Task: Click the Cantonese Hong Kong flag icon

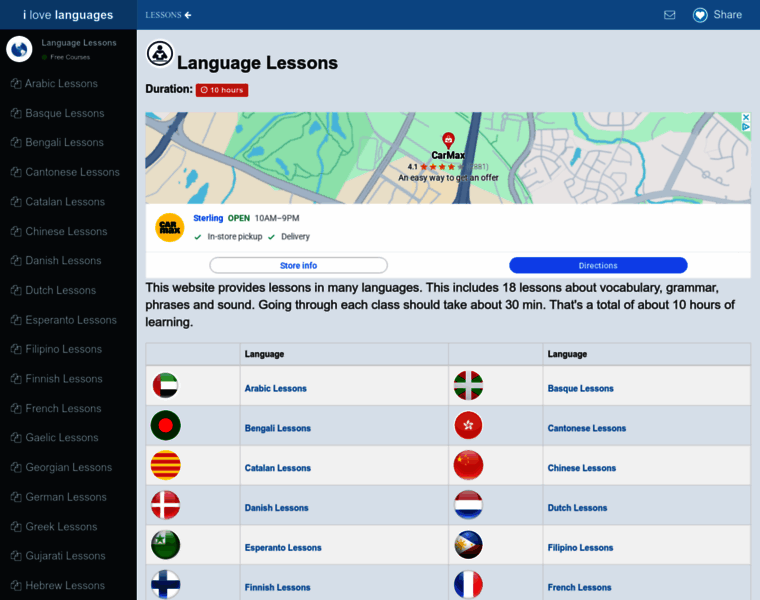Action: pos(468,425)
